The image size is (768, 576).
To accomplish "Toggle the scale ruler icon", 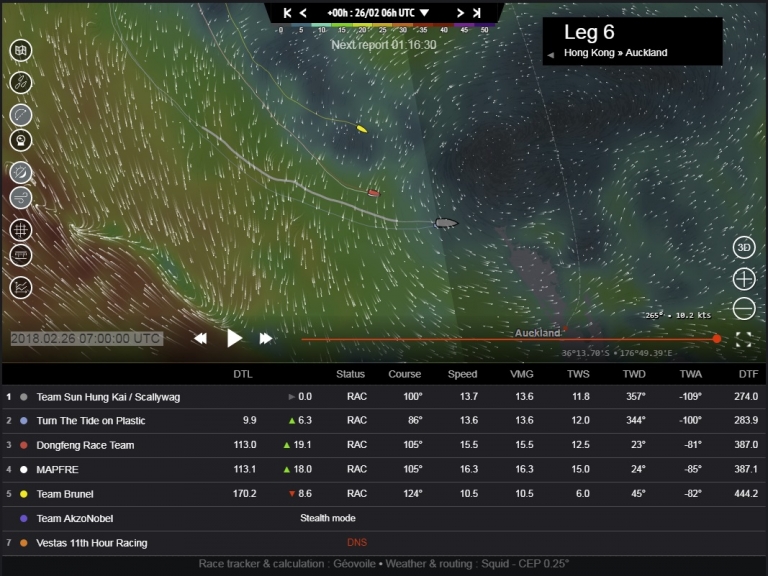I will (21, 255).
